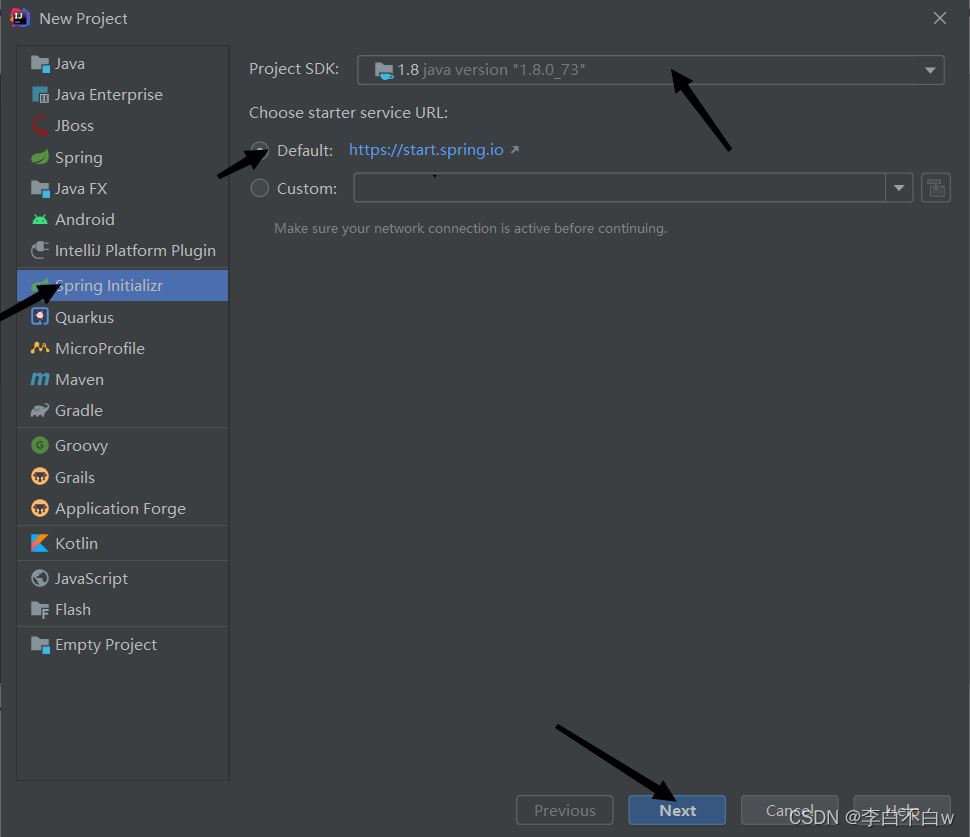Expand the Custom URL history dropdown arrow
This screenshot has height=837, width=970.
tap(899, 187)
